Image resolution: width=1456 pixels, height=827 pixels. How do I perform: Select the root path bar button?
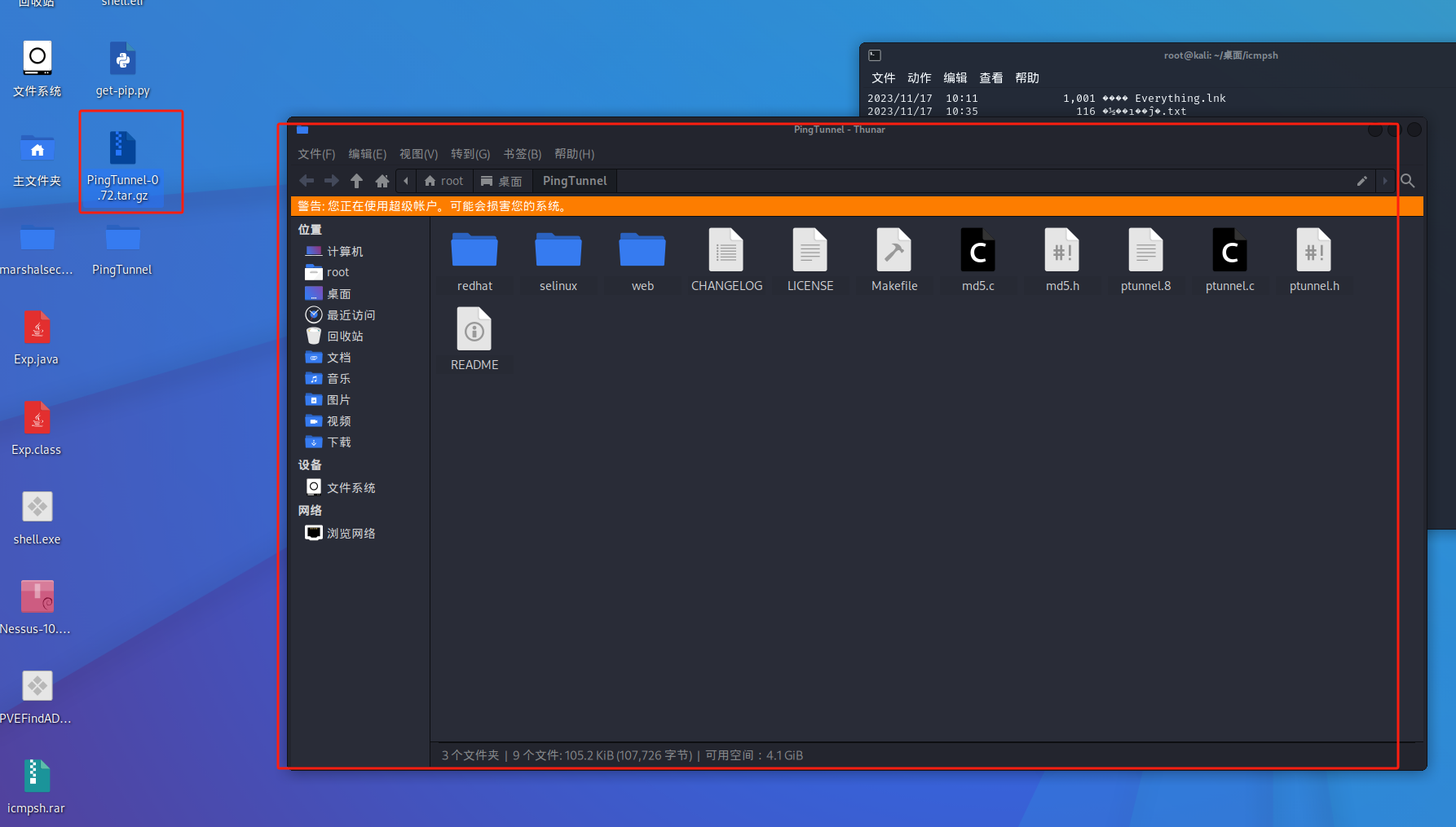(x=443, y=181)
